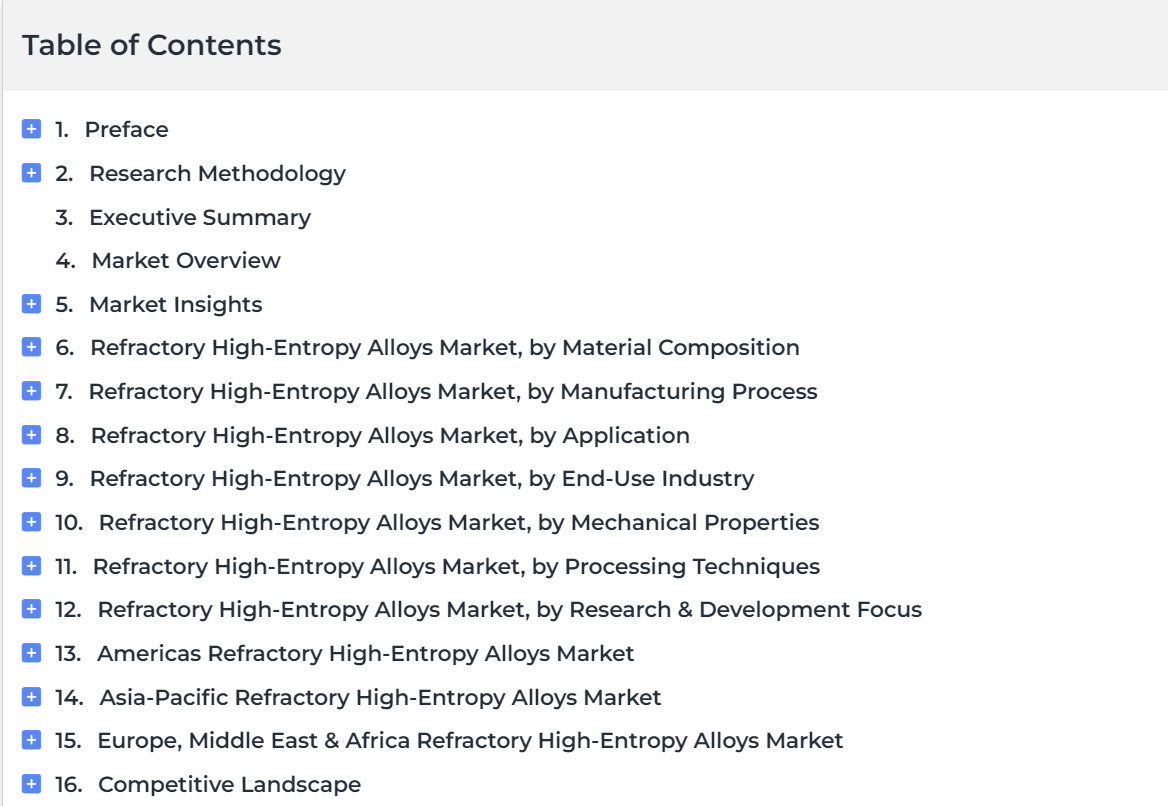Open Research Methodology chapter title
1168x806 pixels.
point(218,174)
